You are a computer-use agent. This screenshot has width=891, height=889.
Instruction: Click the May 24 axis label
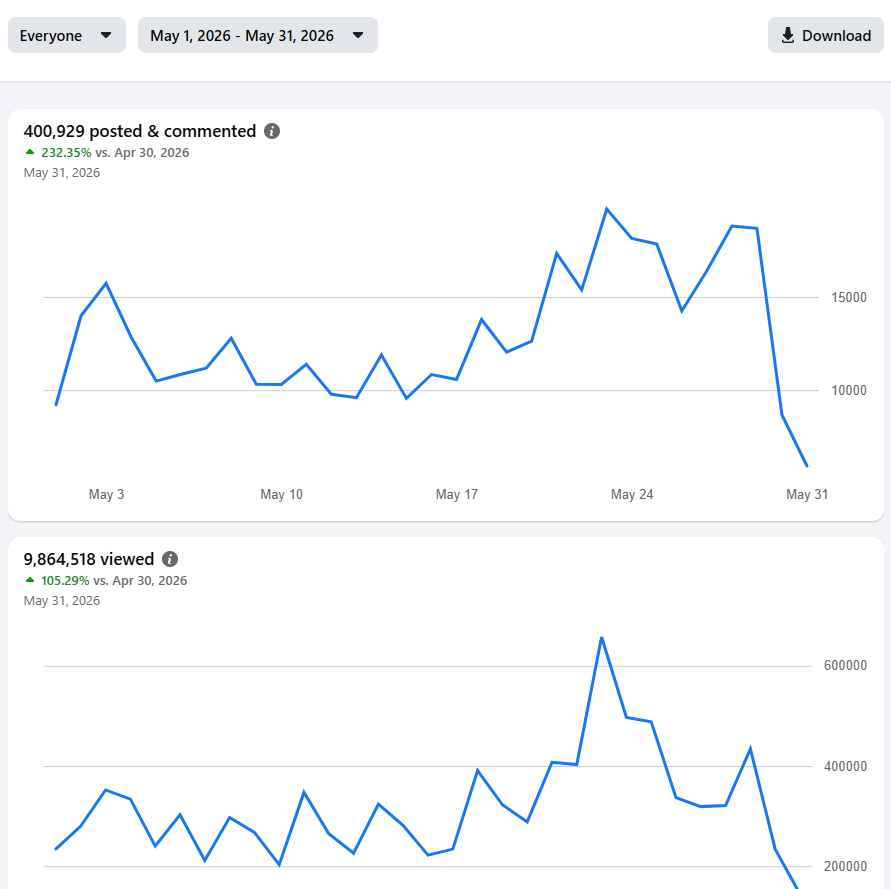632,495
